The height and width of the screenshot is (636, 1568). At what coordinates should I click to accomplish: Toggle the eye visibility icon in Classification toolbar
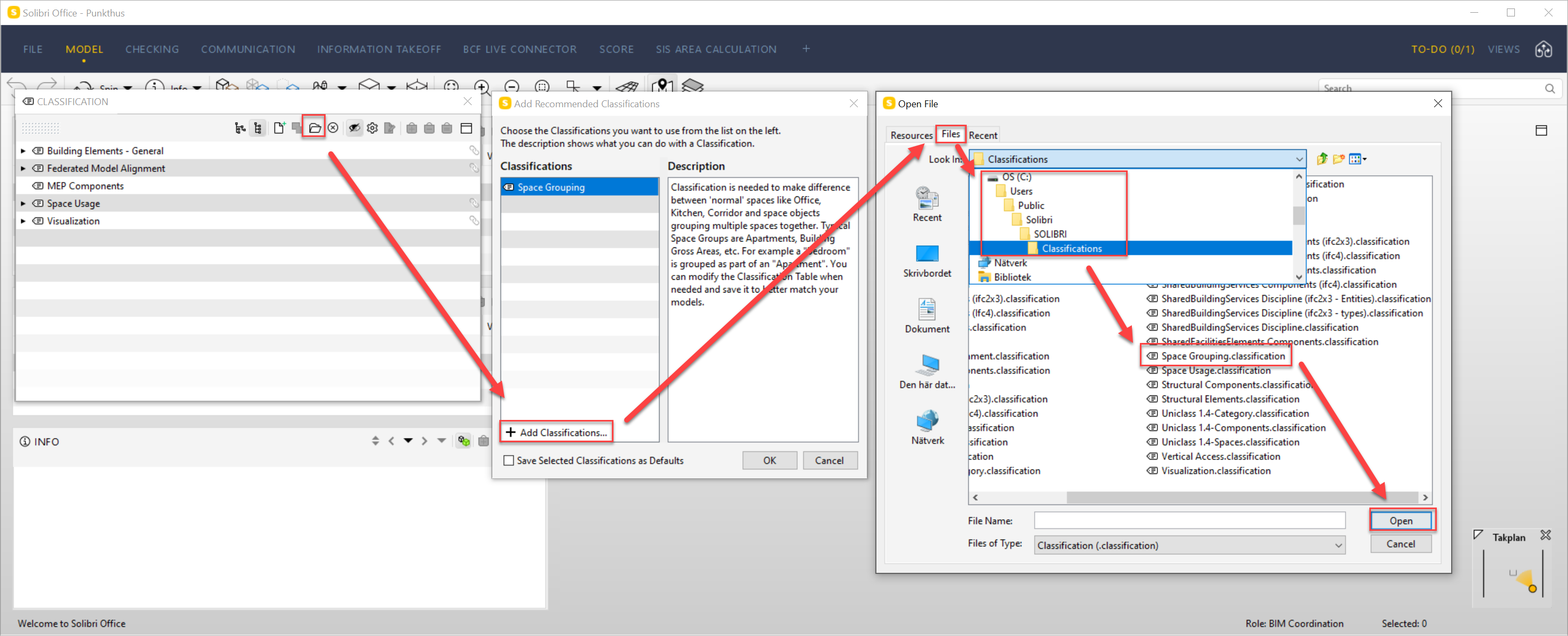tap(354, 128)
